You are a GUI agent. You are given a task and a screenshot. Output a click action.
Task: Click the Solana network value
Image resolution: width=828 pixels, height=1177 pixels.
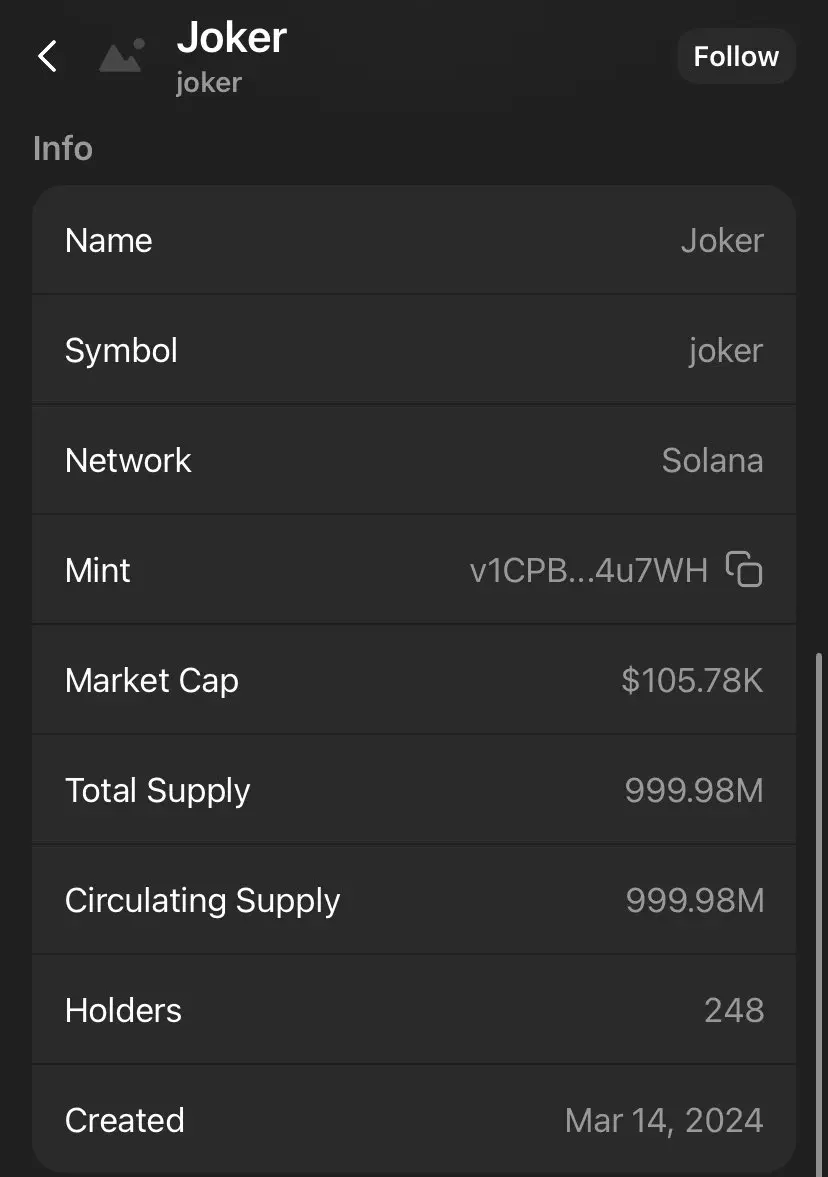[x=712, y=460]
